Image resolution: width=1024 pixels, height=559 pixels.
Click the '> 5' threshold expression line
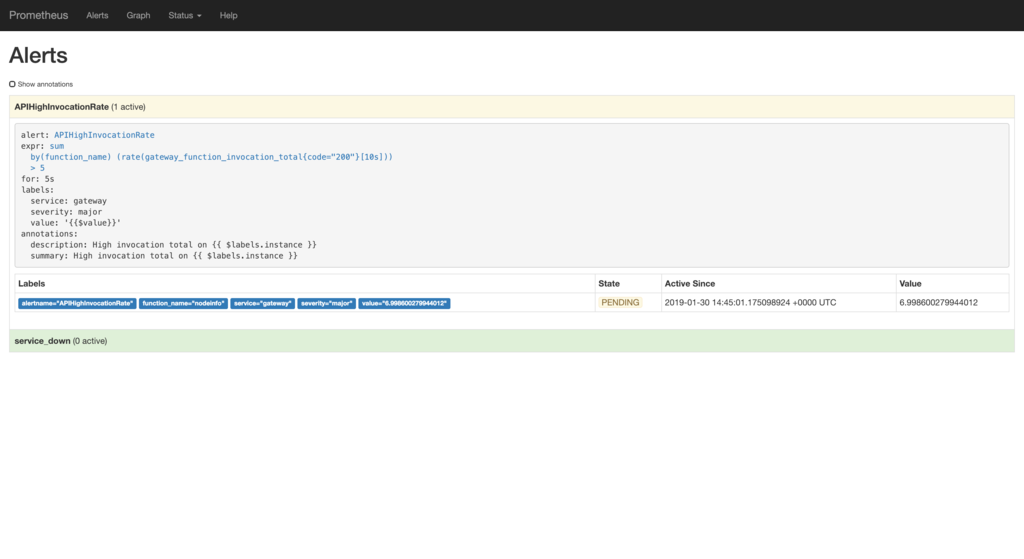[x=37, y=168]
